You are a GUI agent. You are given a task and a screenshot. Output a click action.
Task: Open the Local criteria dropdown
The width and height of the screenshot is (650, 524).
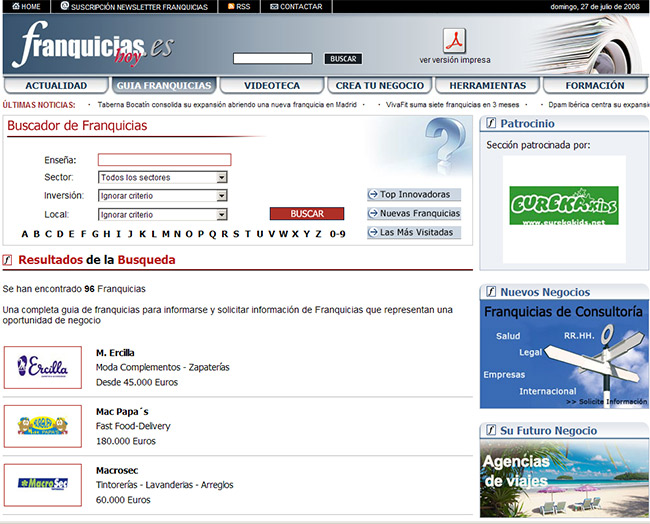[163, 215]
